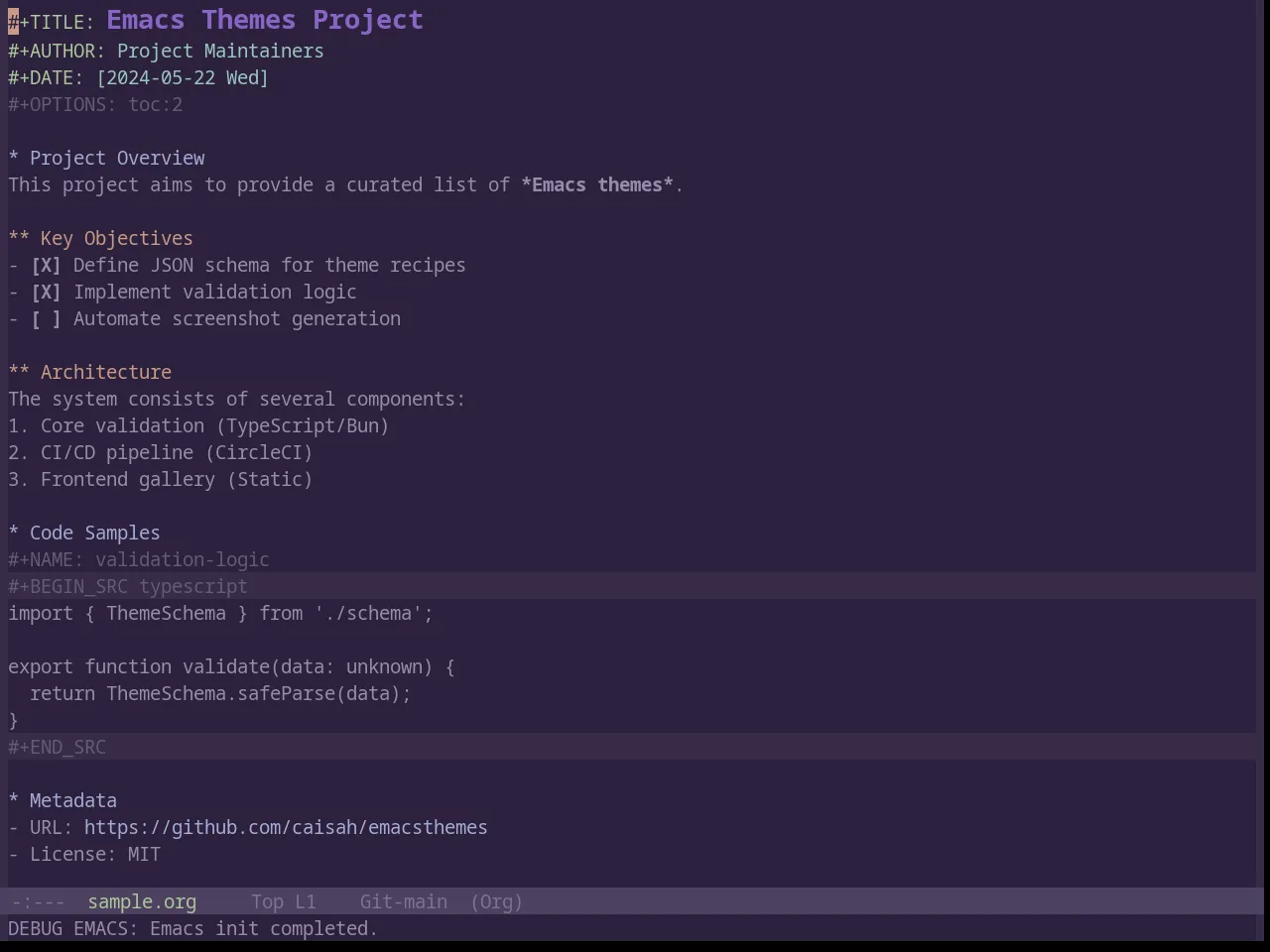Click list item Frontend gallery (Static)
Image resolution: width=1270 pixels, height=952 pixels.
161,480
